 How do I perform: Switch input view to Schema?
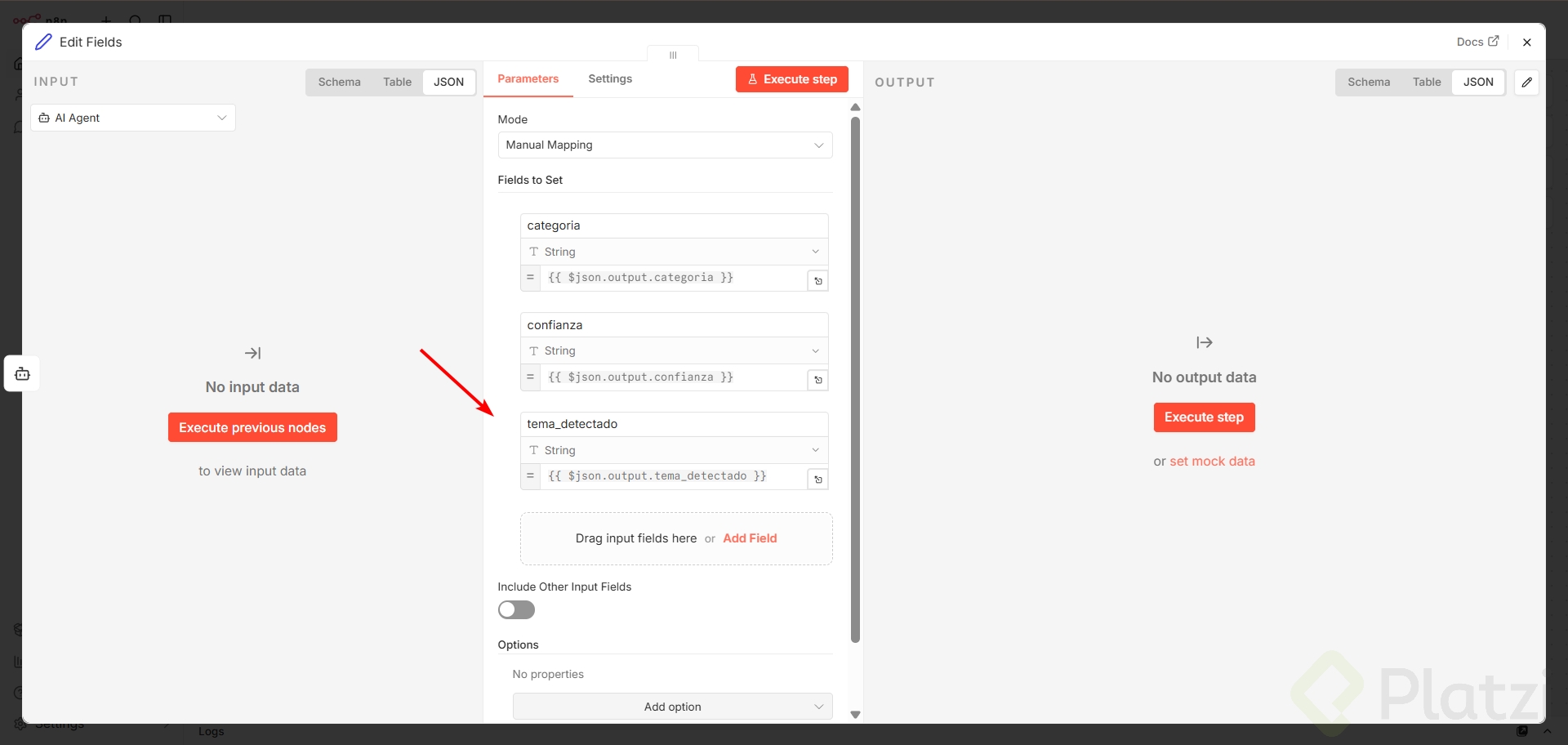pos(339,83)
